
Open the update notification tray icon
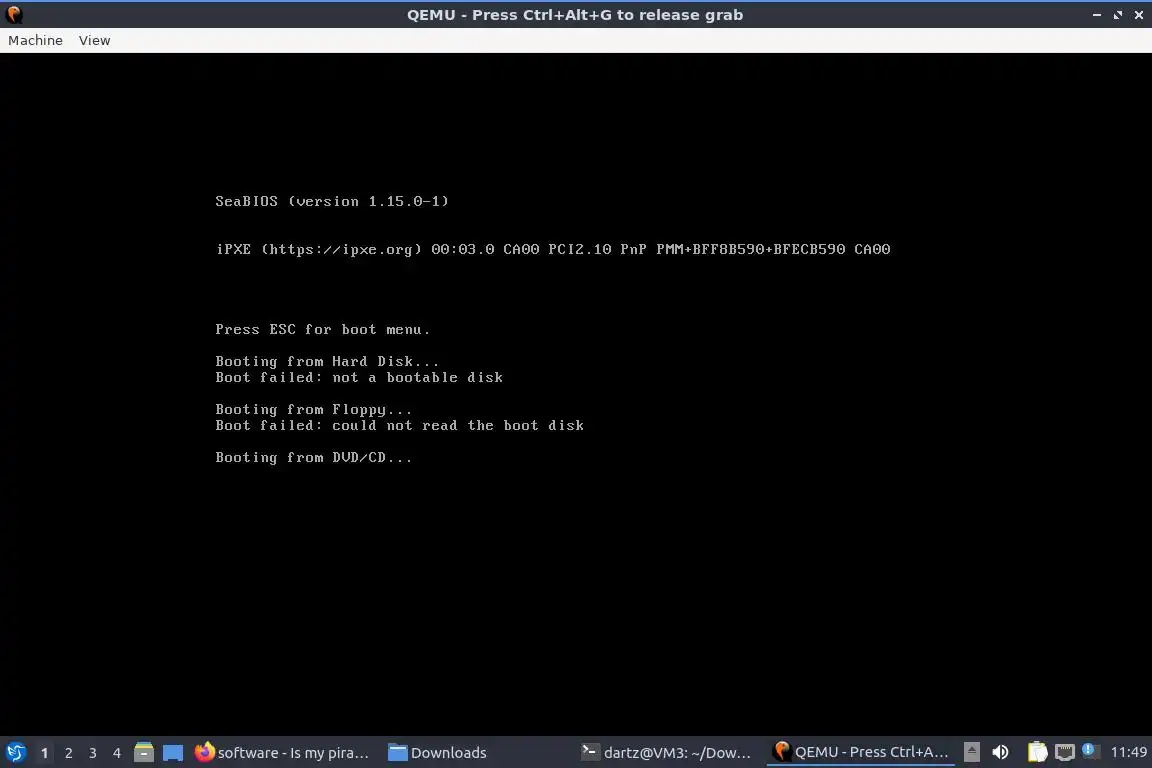coord(1090,751)
